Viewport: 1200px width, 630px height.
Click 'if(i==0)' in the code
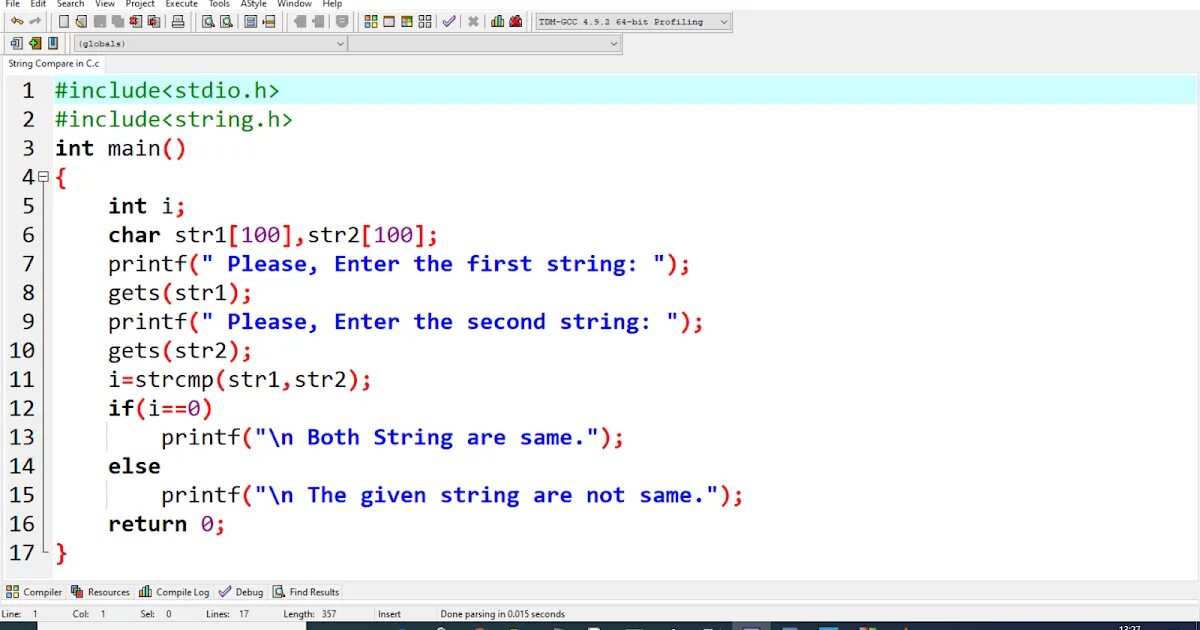point(161,409)
